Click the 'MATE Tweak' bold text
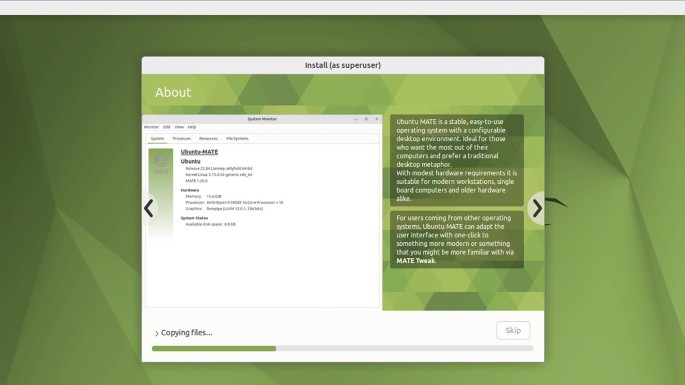Image resolution: width=685 pixels, height=385 pixels. 415,261
